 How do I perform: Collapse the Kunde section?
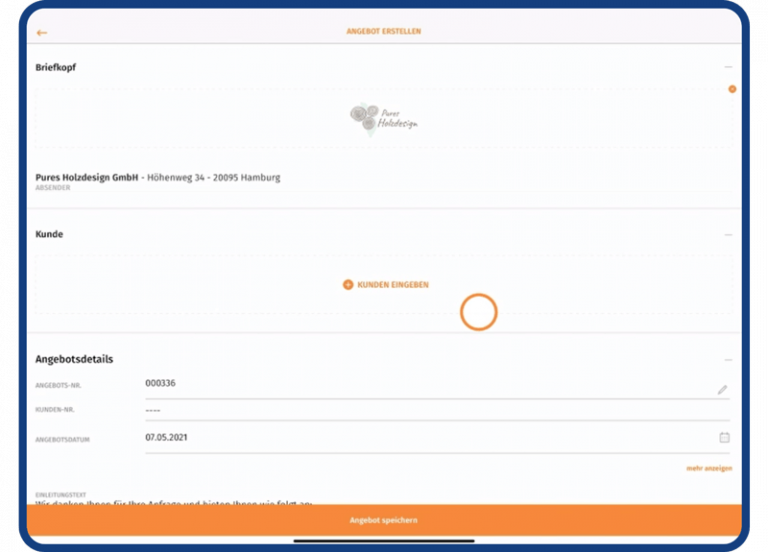[x=728, y=234]
